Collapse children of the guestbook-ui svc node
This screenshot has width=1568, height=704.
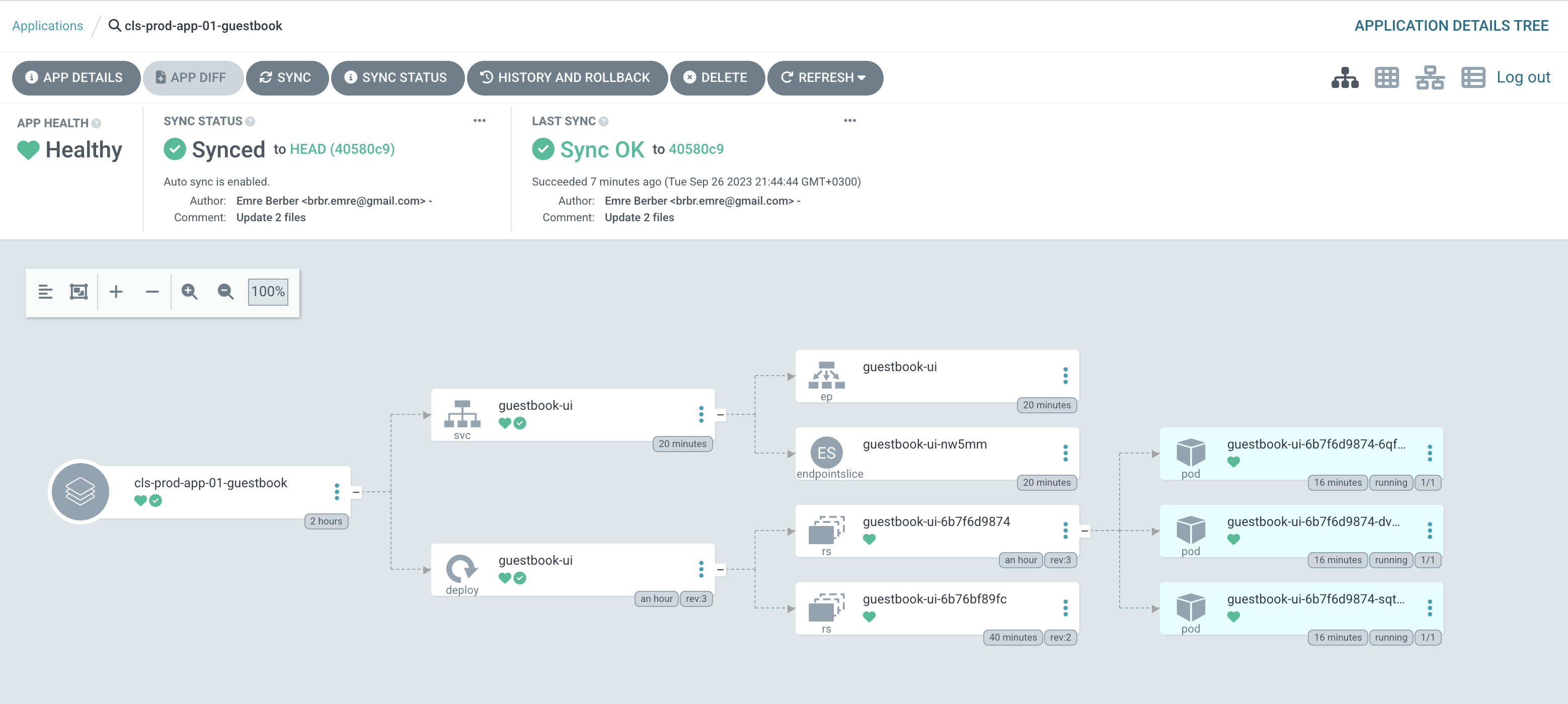(x=720, y=414)
